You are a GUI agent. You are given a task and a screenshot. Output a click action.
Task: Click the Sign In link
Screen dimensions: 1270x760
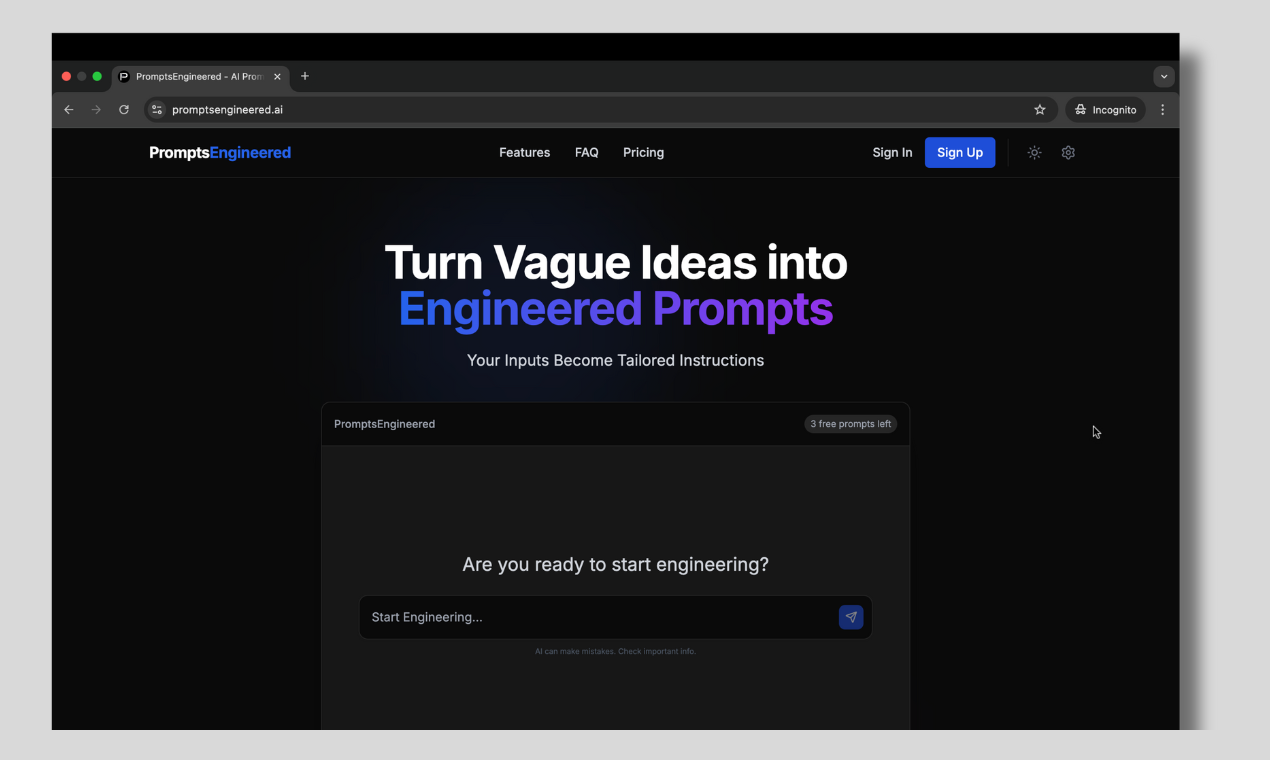(x=892, y=153)
